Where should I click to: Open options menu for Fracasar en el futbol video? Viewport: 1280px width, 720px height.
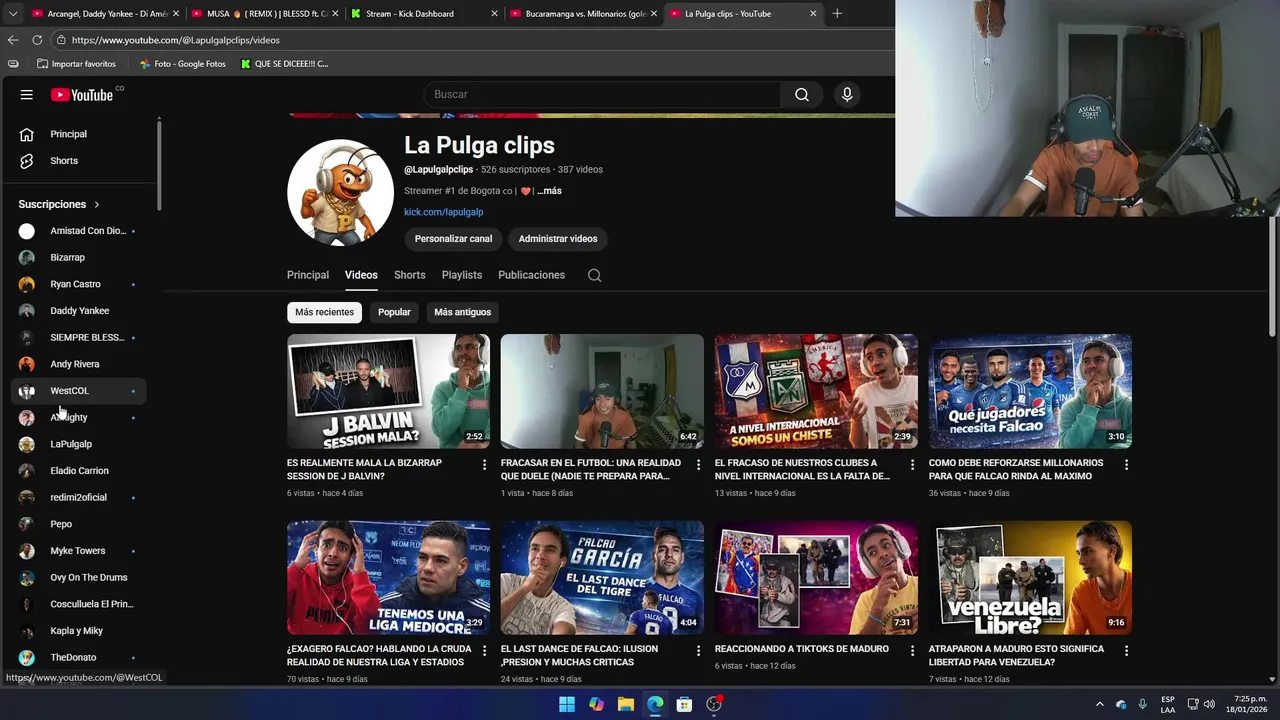pos(698,465)
